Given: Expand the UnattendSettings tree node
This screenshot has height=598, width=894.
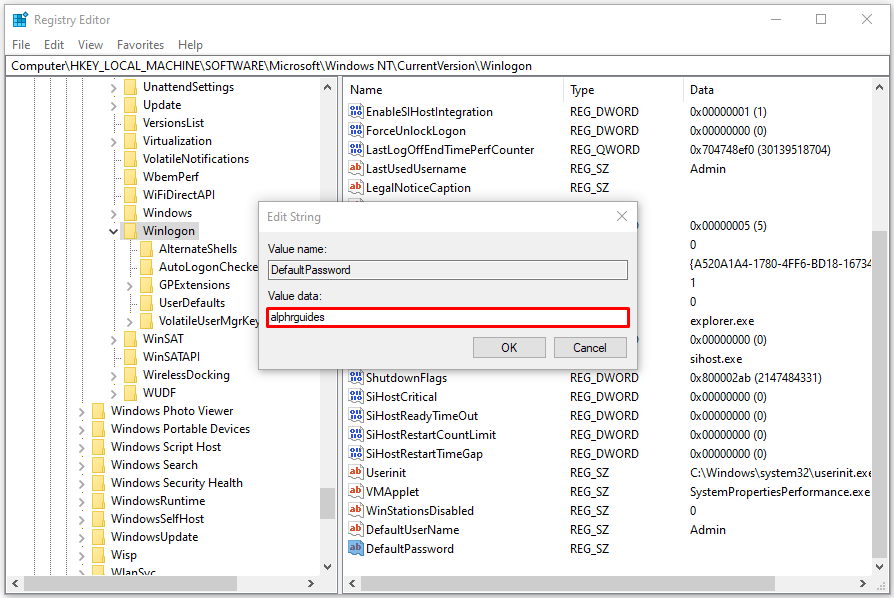Looking at the screenshot, I should pyautogui.click(x=113, y=88).
